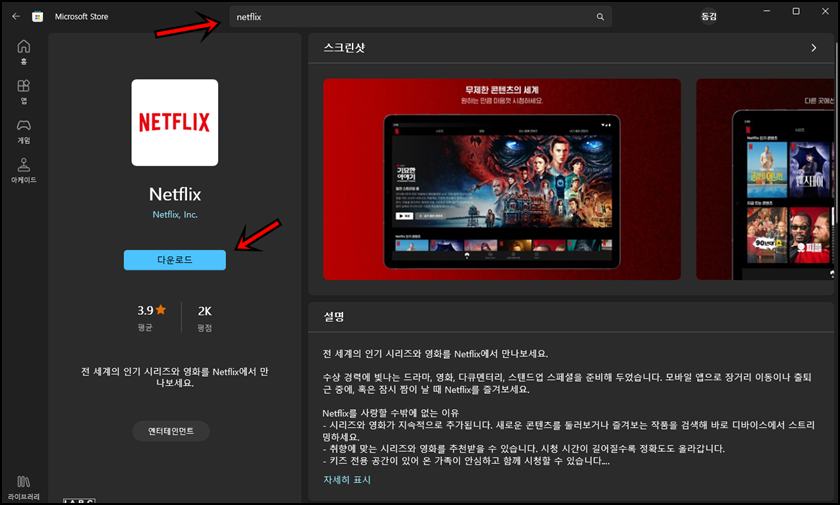Expand screenshots with the 스크린샷 chevron
840x505 pixels.
(814, 48)
